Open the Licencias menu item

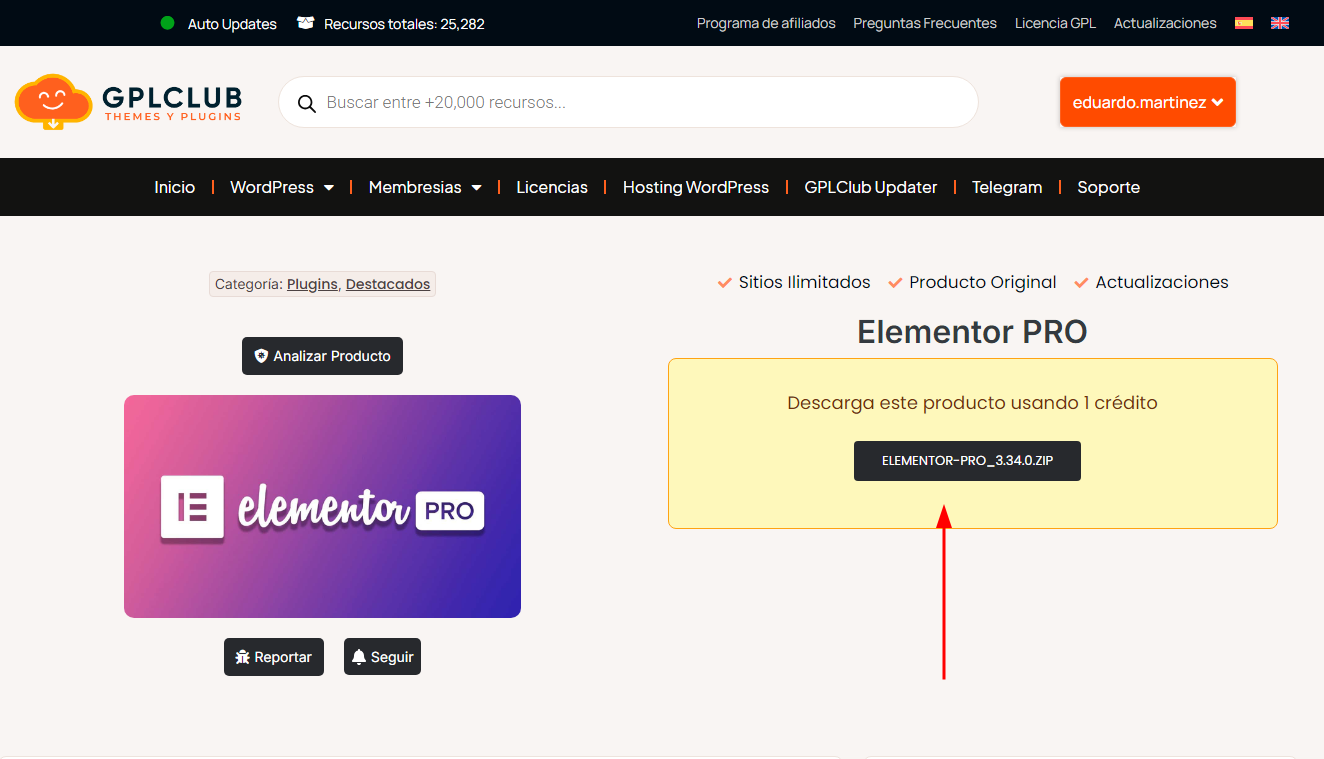(552, 187)
